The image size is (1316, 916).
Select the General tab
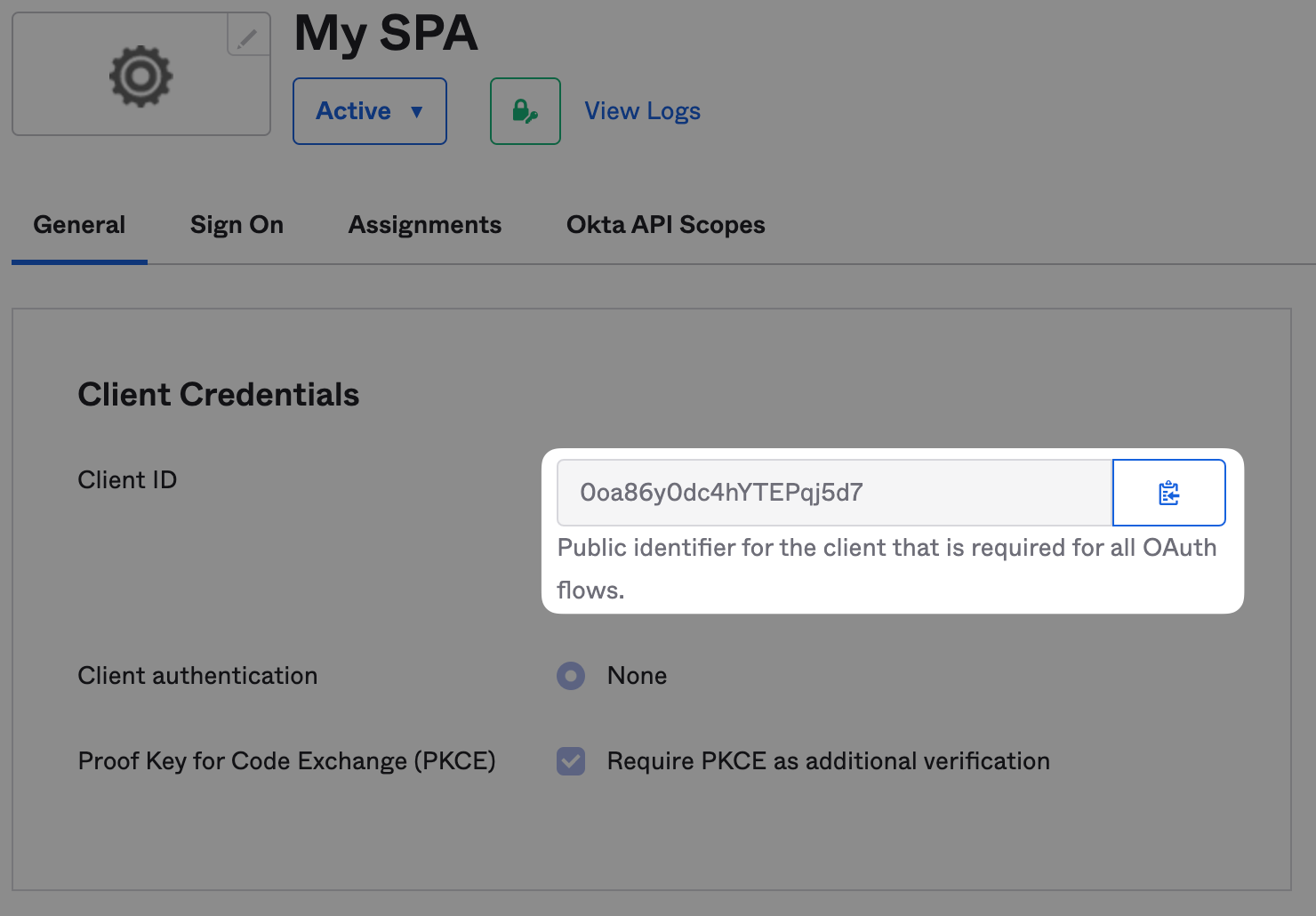79,225
